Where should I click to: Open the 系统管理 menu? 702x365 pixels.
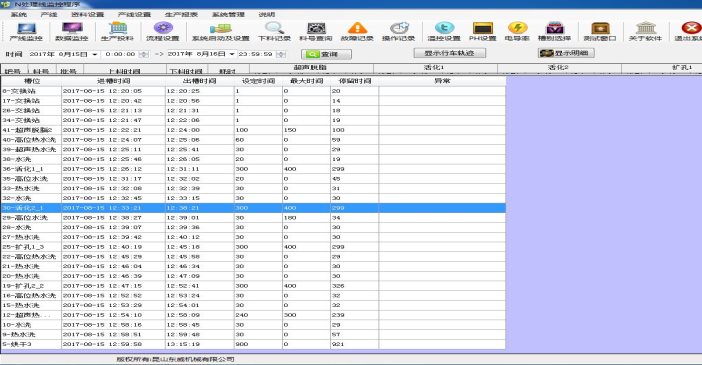[228, 15]
